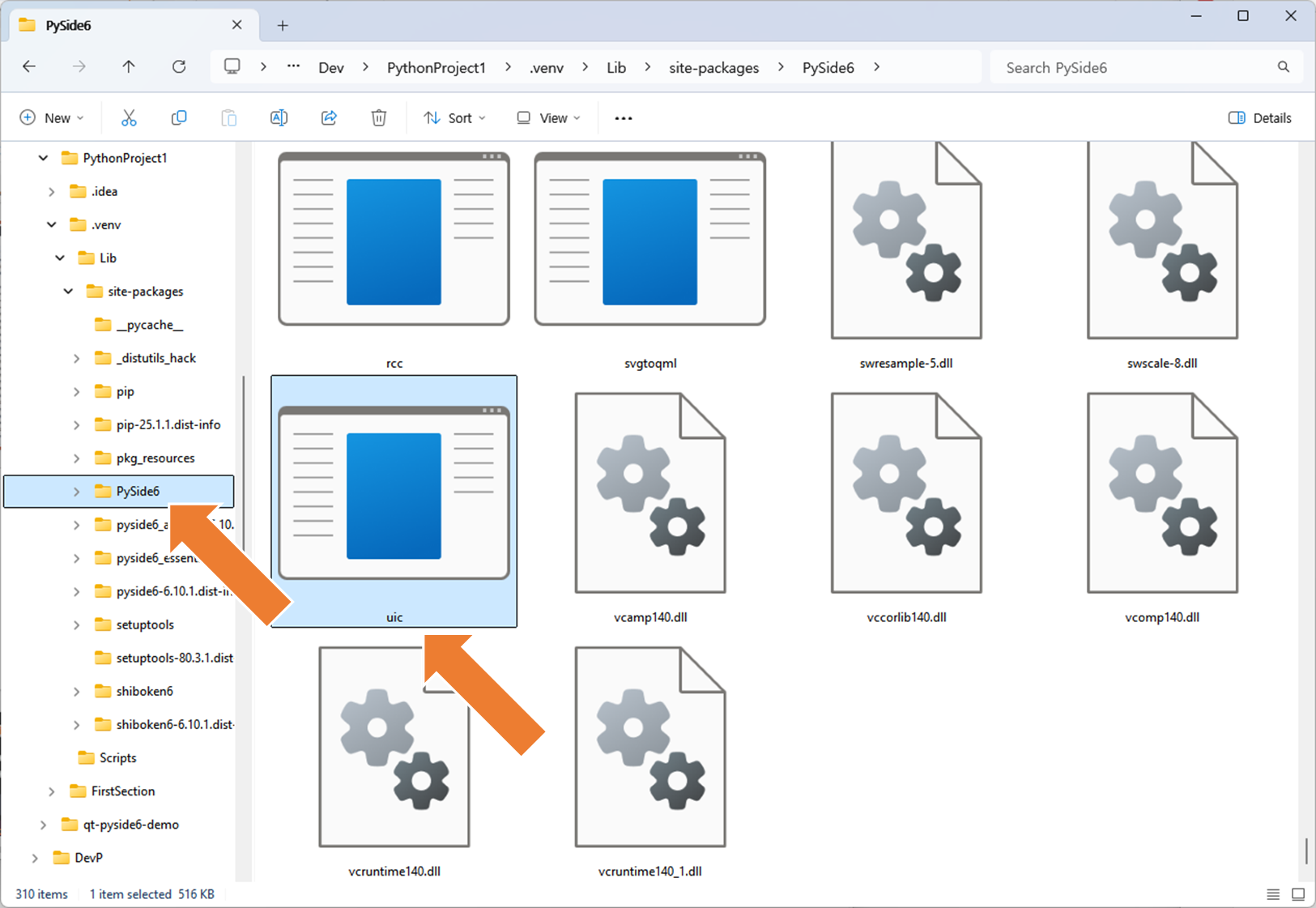Go back with the left arrow
Image resolution: width=1316 pixels, height=908 pixels.
[x=29, y=67]
